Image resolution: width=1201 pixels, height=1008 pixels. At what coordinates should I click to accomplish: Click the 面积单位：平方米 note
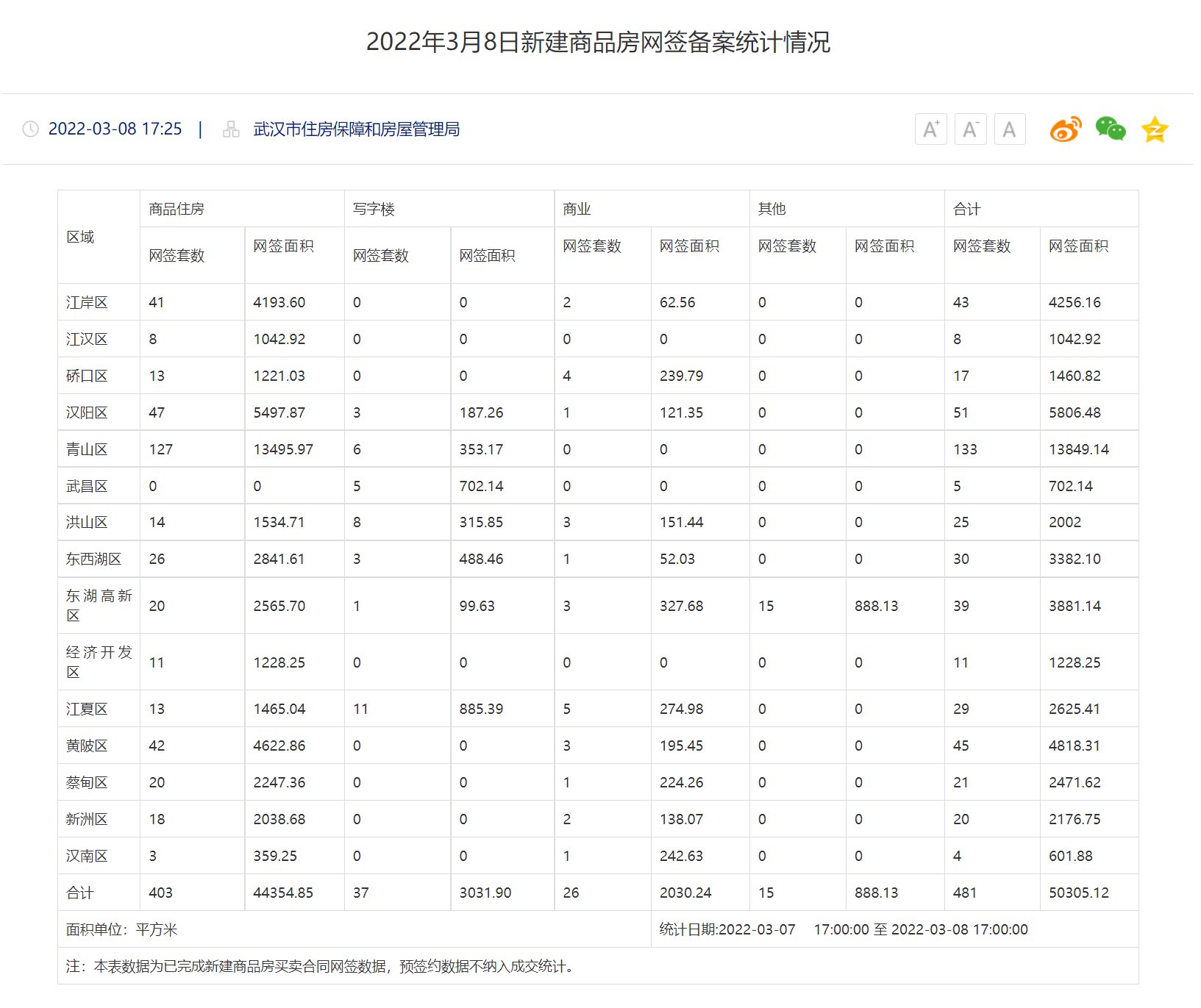tap(122, 929)
